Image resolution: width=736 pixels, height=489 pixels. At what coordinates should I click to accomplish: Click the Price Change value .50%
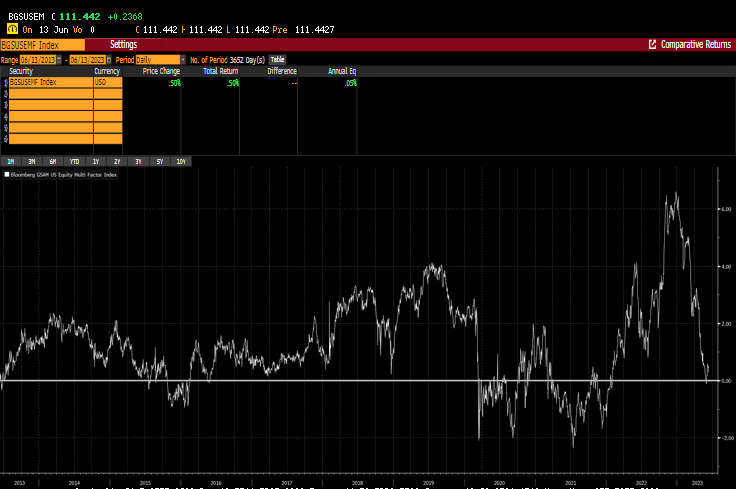(x=175, y=83)
